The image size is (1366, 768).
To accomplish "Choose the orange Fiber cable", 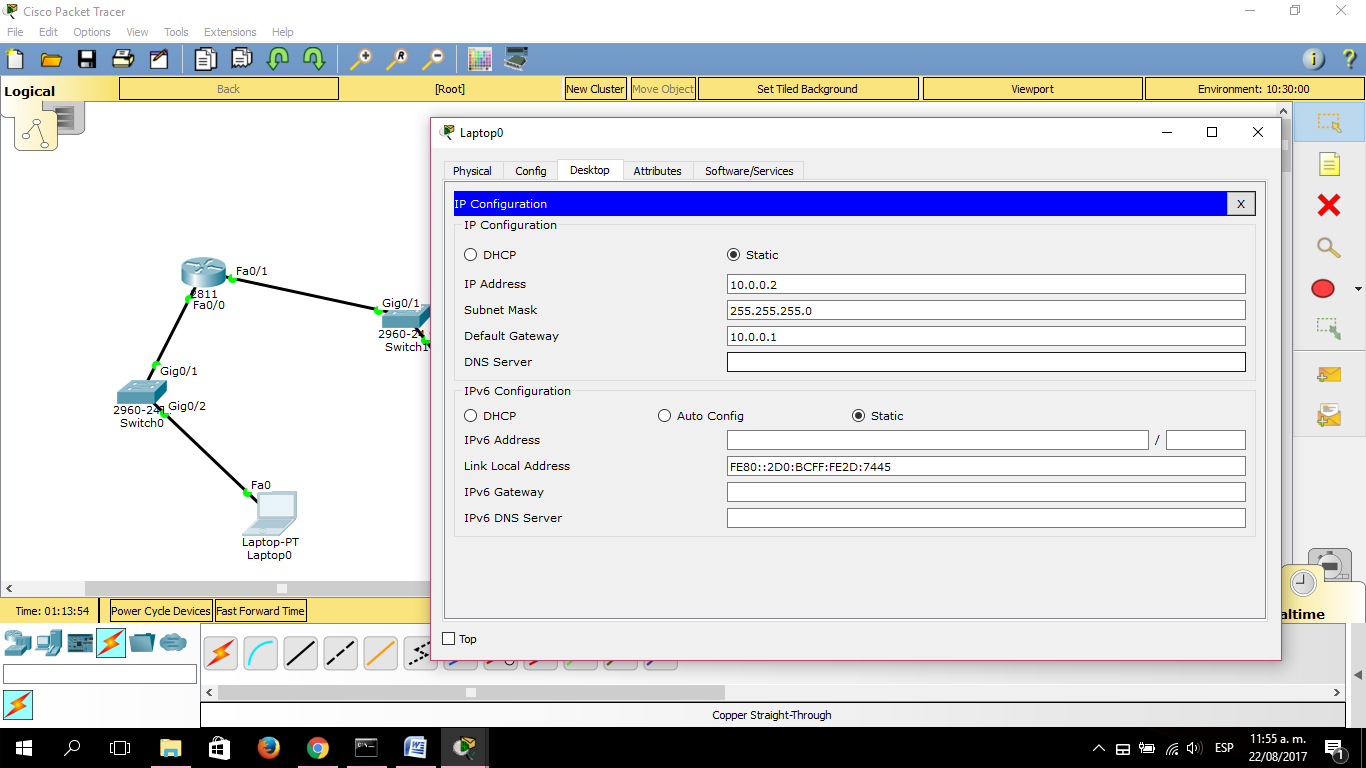I will click(x=381, y=653).
